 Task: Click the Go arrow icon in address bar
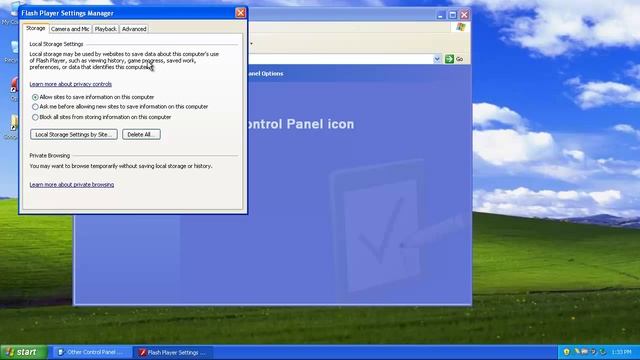449,59
